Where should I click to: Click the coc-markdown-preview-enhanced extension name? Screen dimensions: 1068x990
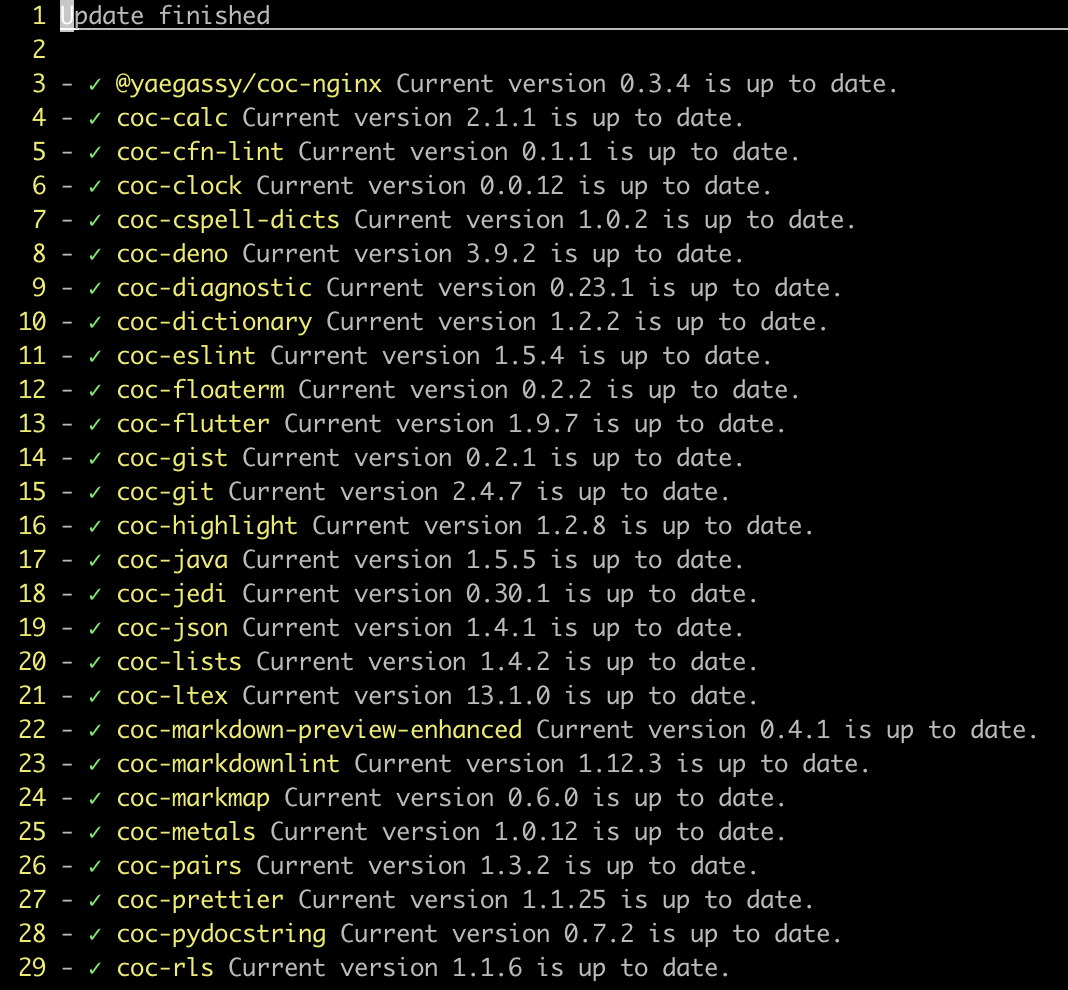(319, 730)
